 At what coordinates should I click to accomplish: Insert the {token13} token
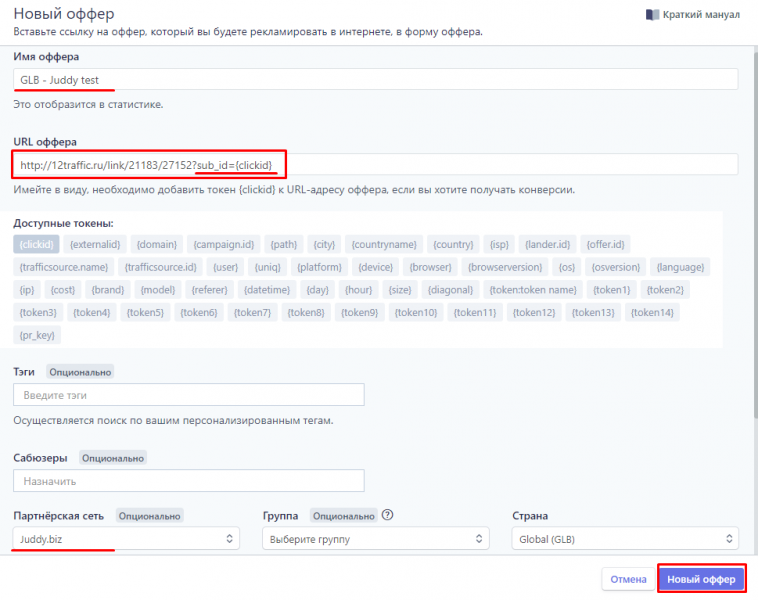pos(593,312)
